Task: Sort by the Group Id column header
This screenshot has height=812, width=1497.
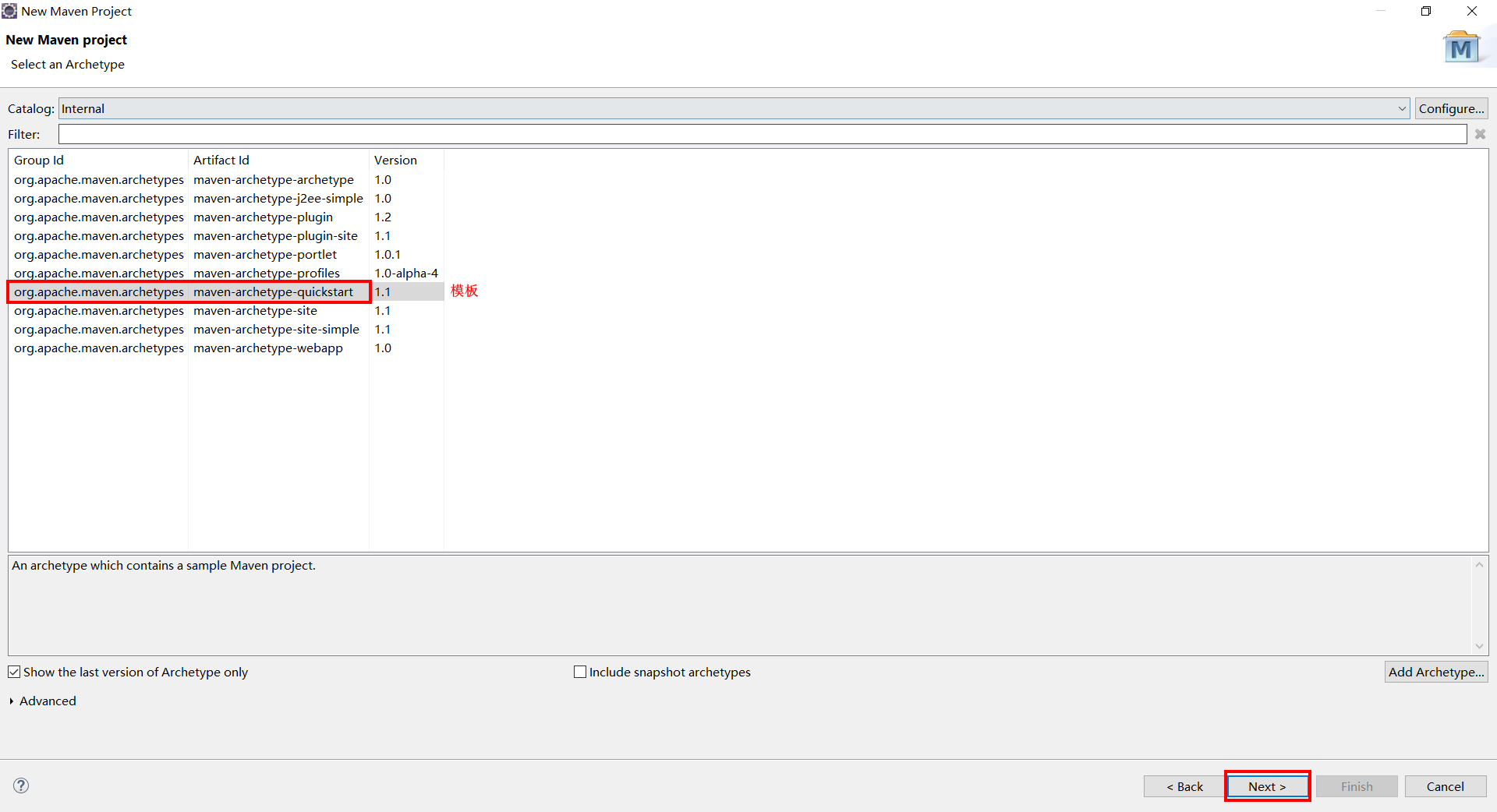Action: point(98,160)
